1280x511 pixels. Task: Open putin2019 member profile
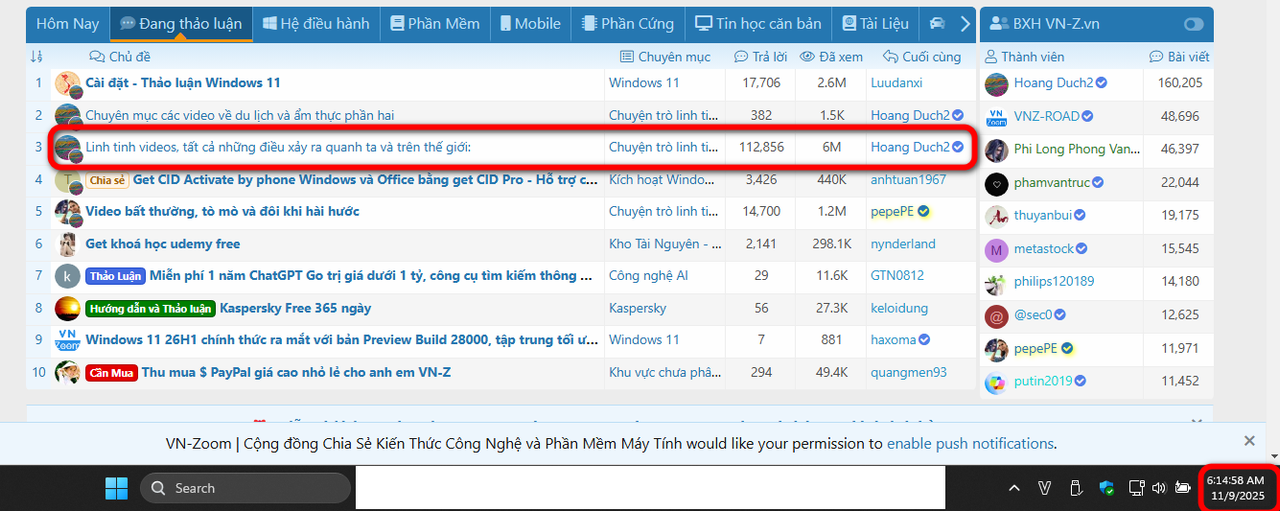1044,381
